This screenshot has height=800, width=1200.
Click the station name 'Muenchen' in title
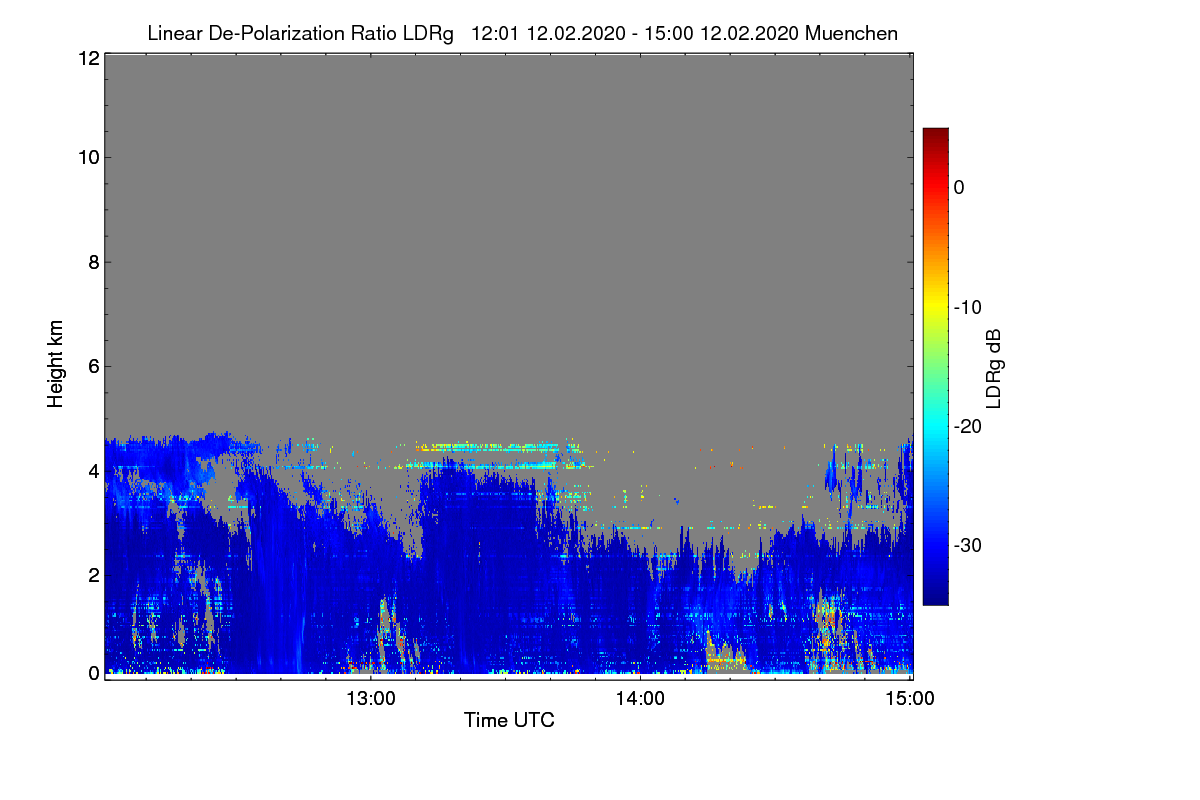(x=851, y=33)
